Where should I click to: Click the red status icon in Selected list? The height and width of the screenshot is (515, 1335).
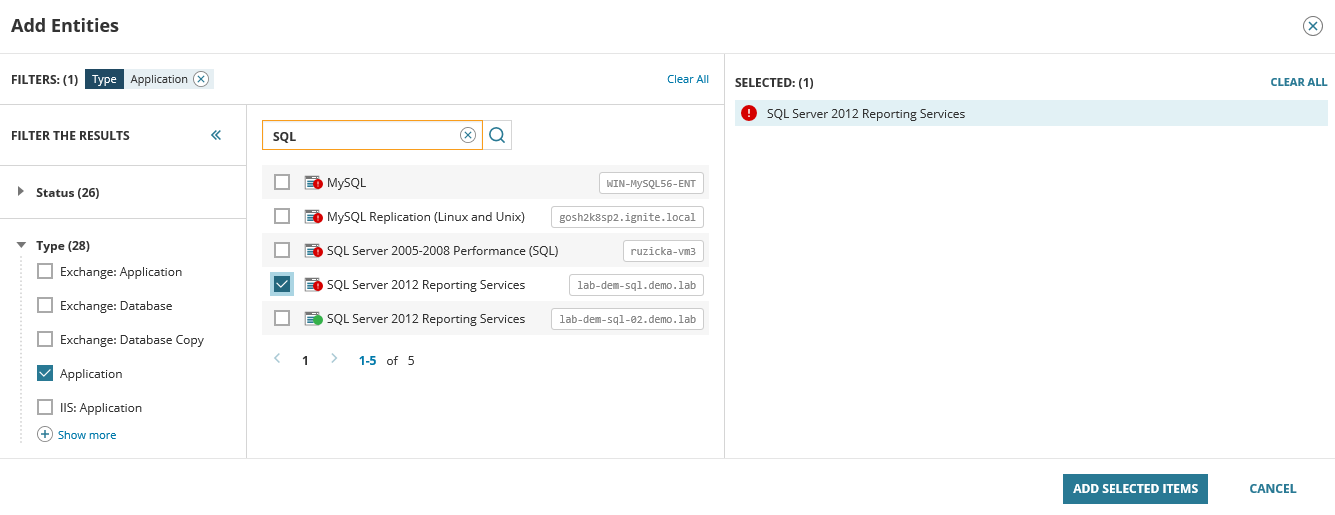[748, 114]
